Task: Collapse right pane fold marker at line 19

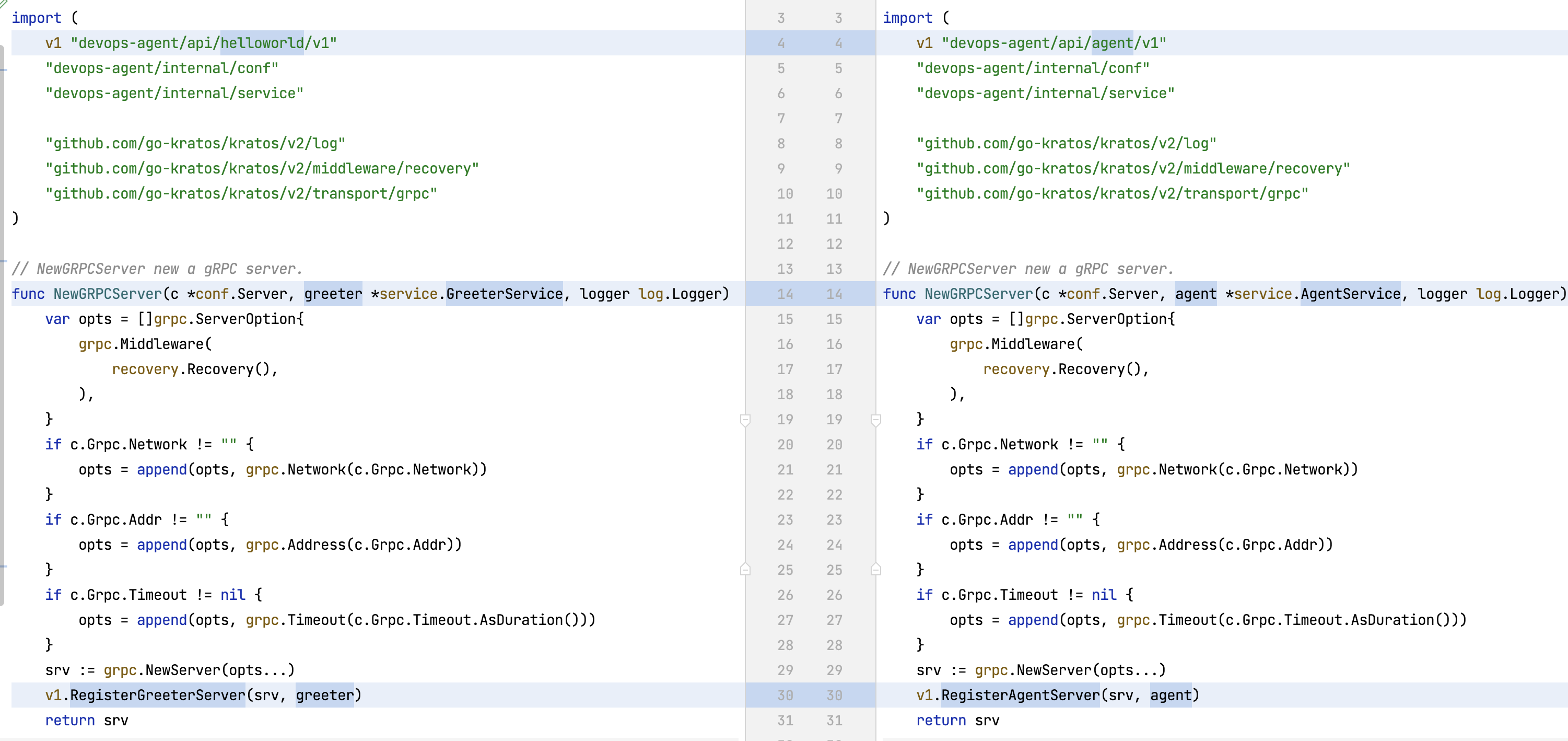Action: 876,420
